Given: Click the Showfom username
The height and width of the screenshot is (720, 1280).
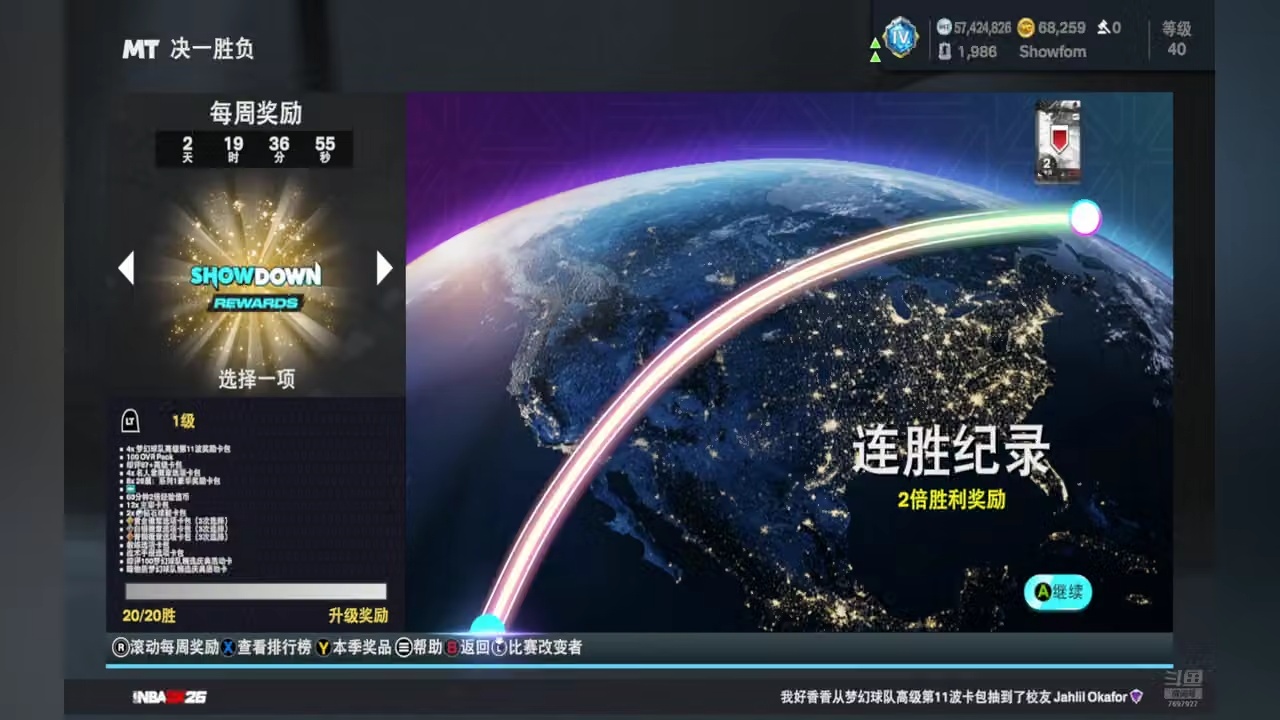Looking at the screenshot, I should click(1052, 52).
